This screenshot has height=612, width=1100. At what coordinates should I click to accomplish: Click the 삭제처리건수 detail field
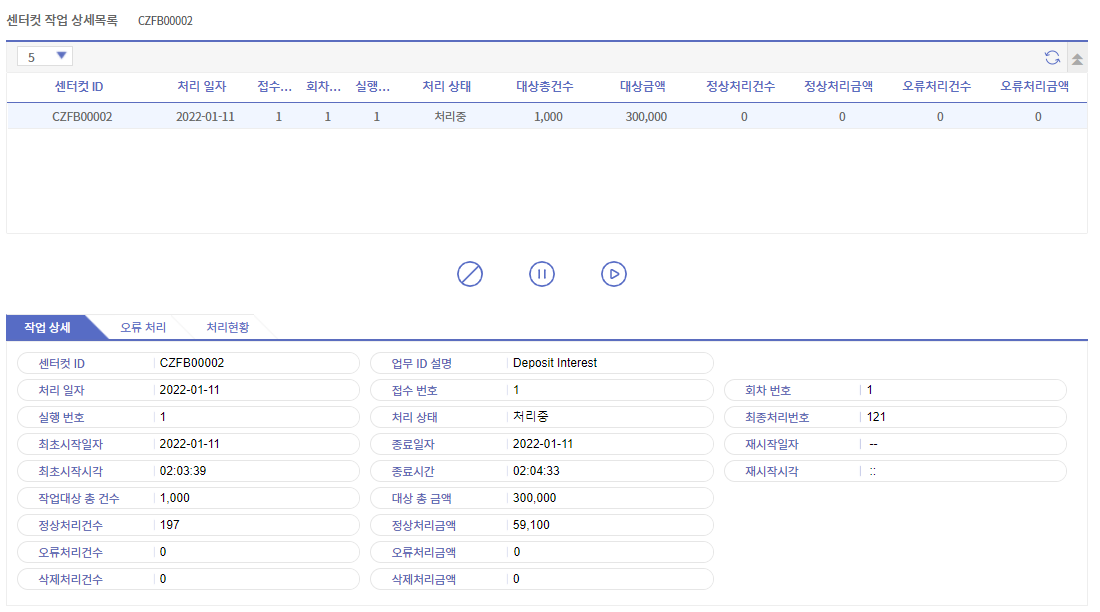188,580
